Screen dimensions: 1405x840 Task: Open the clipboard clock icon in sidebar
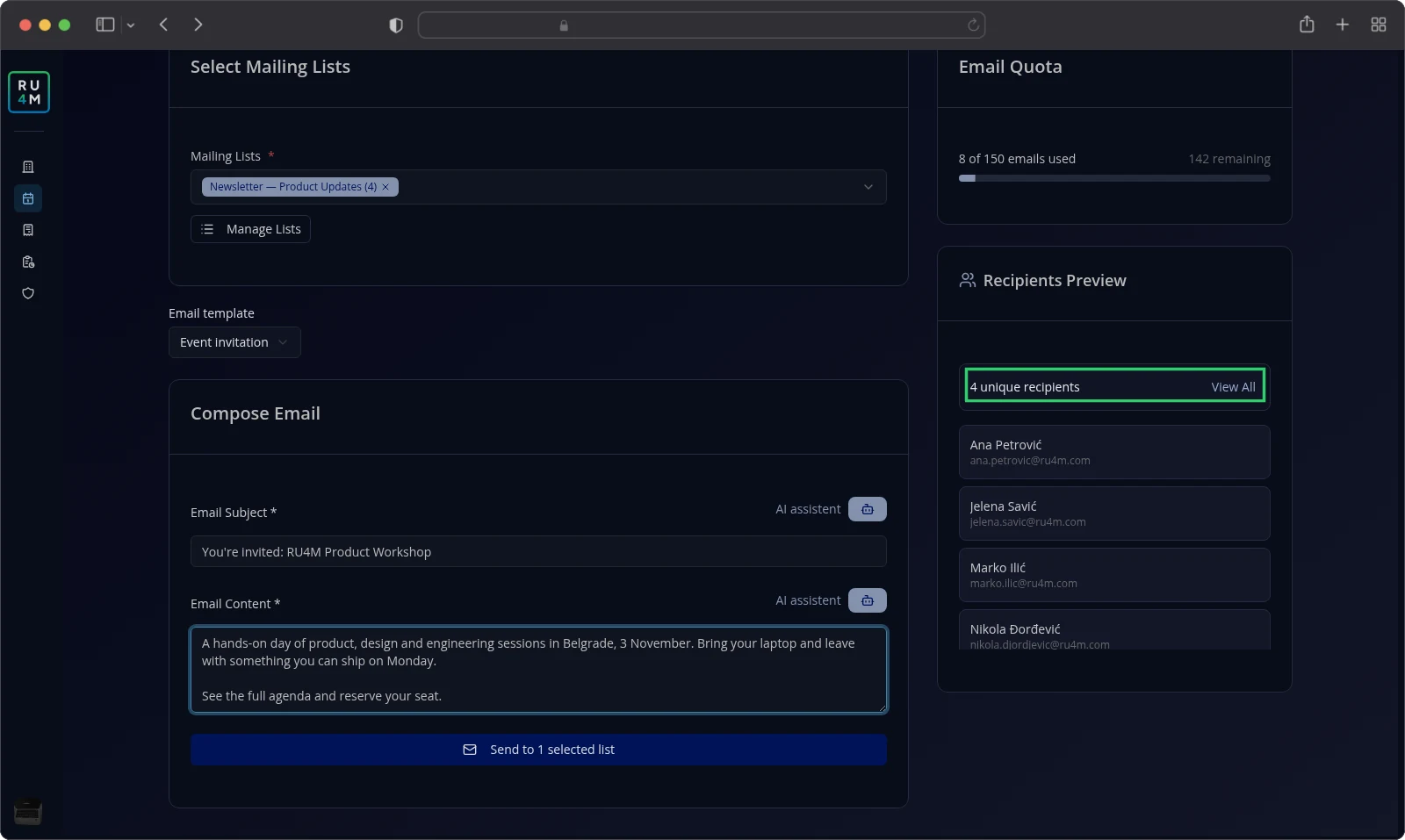coord(28,262)
